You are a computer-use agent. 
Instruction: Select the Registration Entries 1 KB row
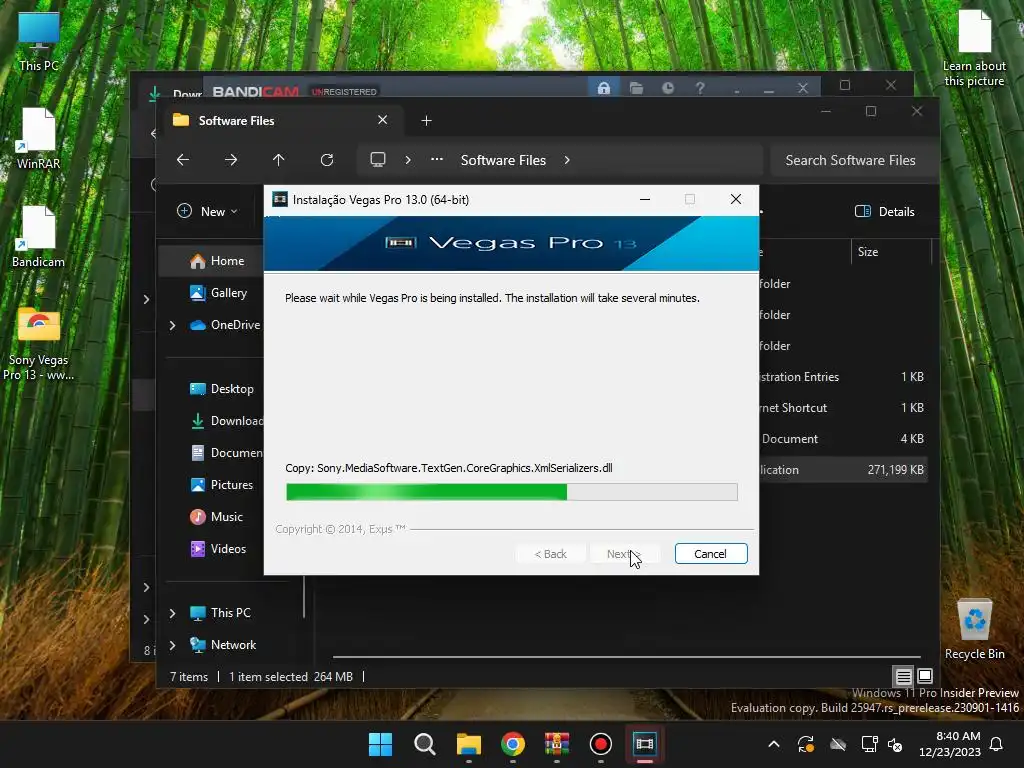coord(844,377)
